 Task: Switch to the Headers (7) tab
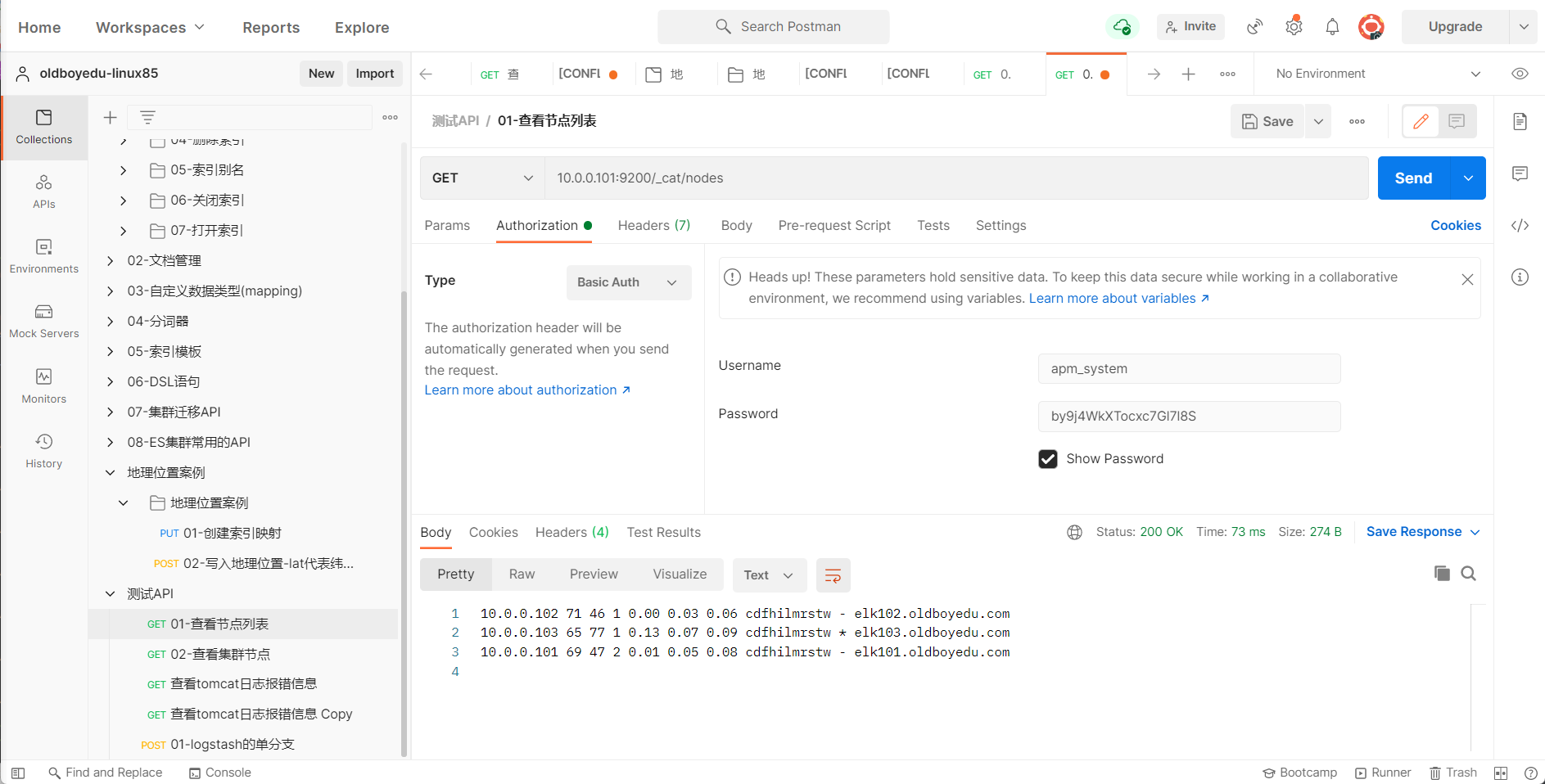[x=653, y=226]
